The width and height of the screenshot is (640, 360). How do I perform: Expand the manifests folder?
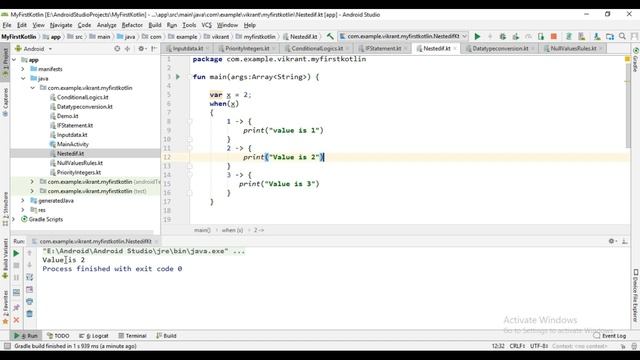click(23, 69)
